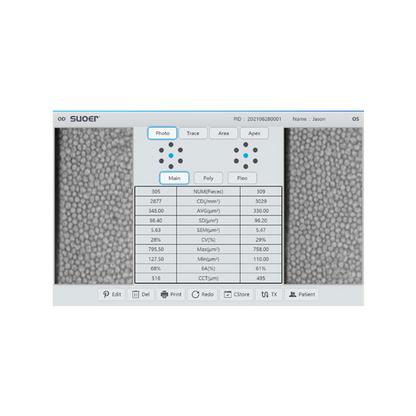The height and width of the screenshot is (416, 416).
Task: Select the bottom dot of the OD fixation pattern
Action: pyautogui.click(x=171, y=166)
